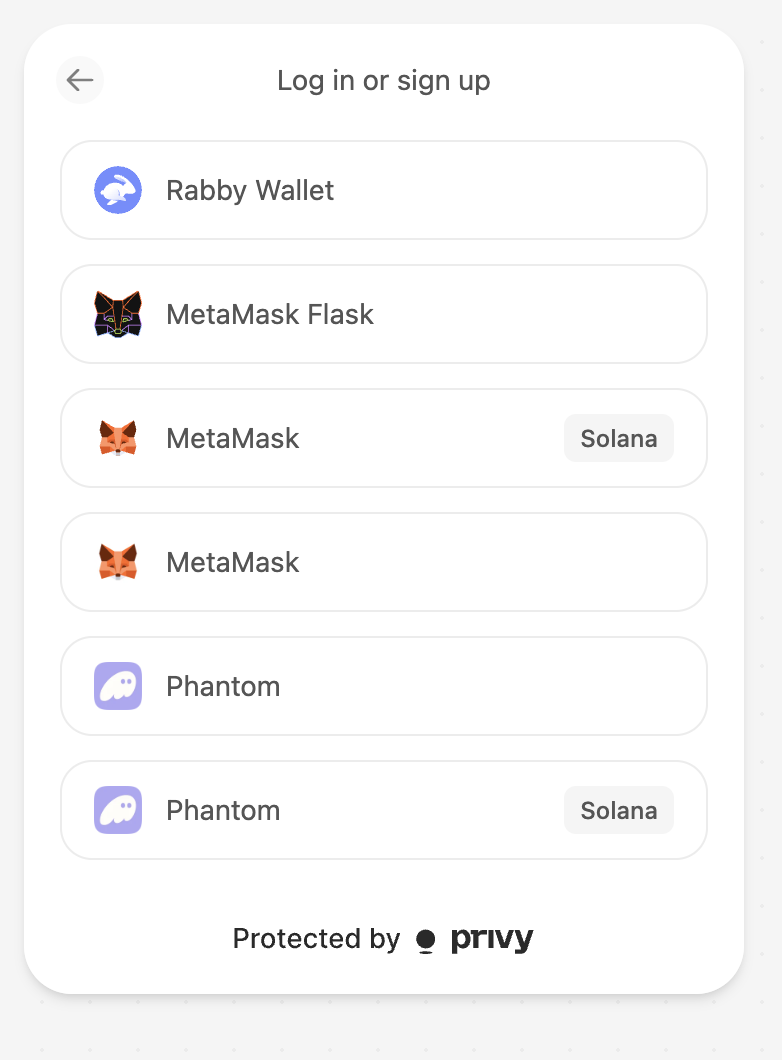This screenshot has width=782, height=1060.
Task: Select the MetaMask label in the row with no tag
Action: pos(233,562)
